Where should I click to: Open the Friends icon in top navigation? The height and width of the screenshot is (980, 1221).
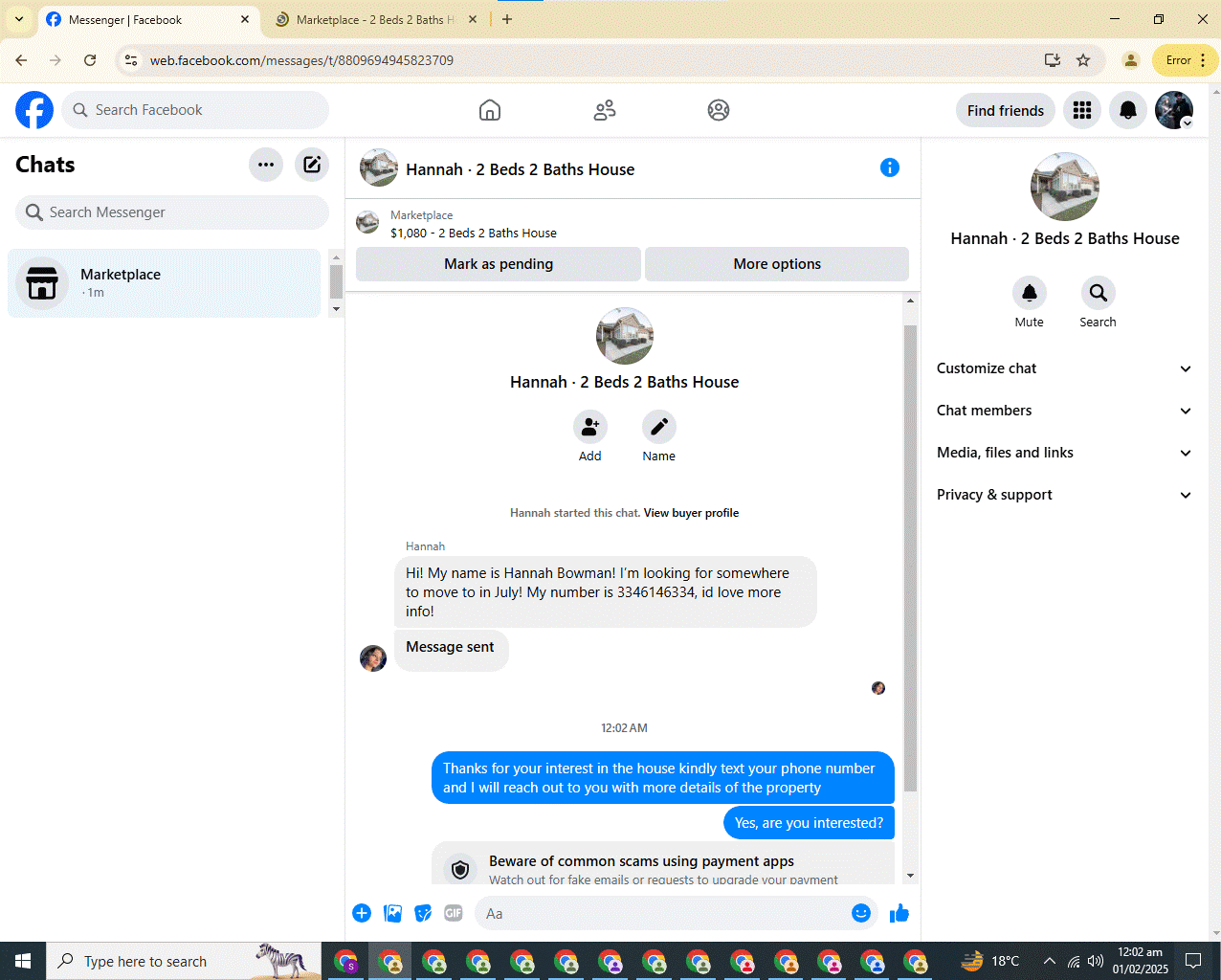coord(605,110)
